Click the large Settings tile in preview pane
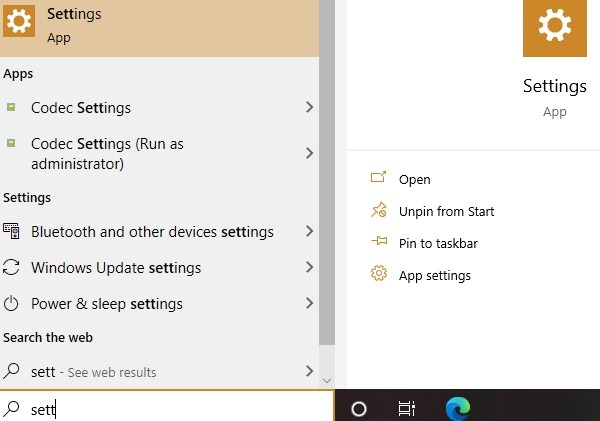 555,28
